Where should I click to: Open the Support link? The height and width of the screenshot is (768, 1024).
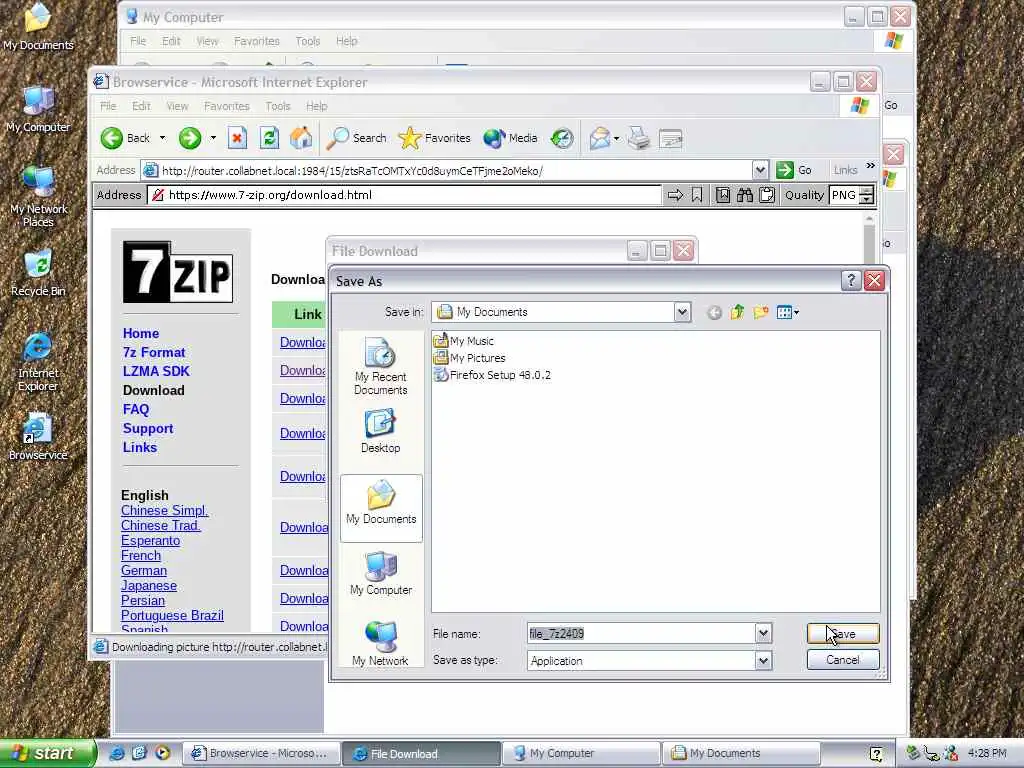click(x=148, y=428)
